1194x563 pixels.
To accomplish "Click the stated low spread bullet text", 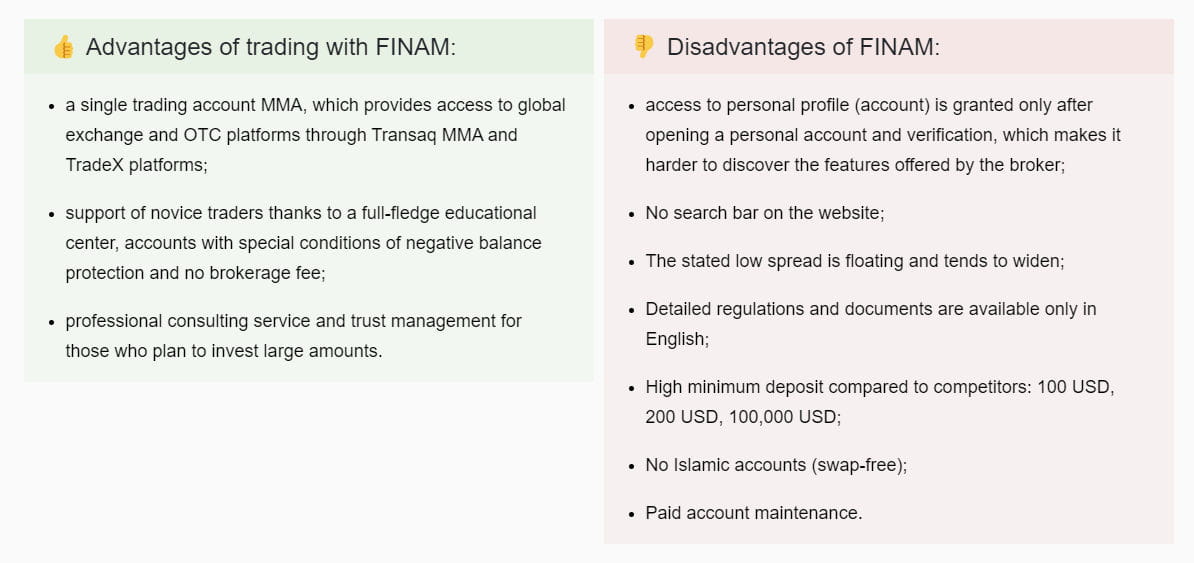I will (855, 261).
